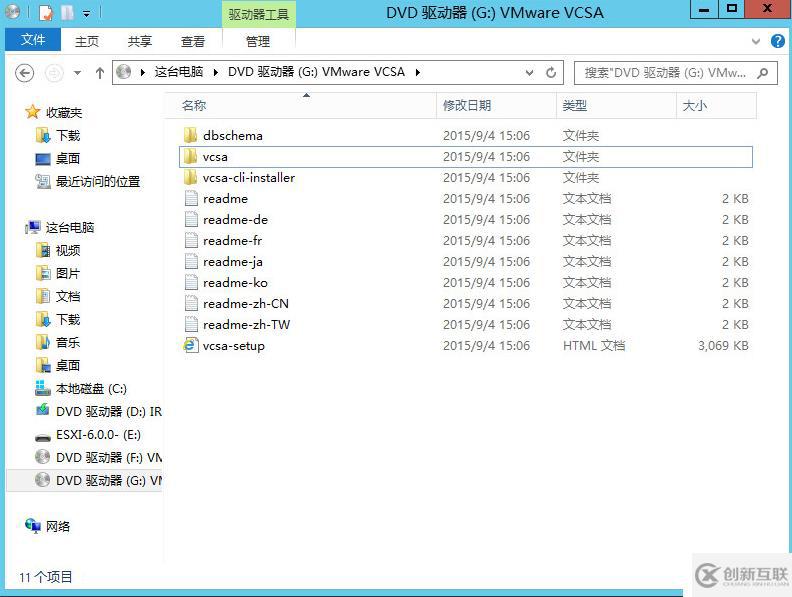The image size is (792, 597).
Task: Click the readme-zh-TW file icon
Action: [191, 324]
